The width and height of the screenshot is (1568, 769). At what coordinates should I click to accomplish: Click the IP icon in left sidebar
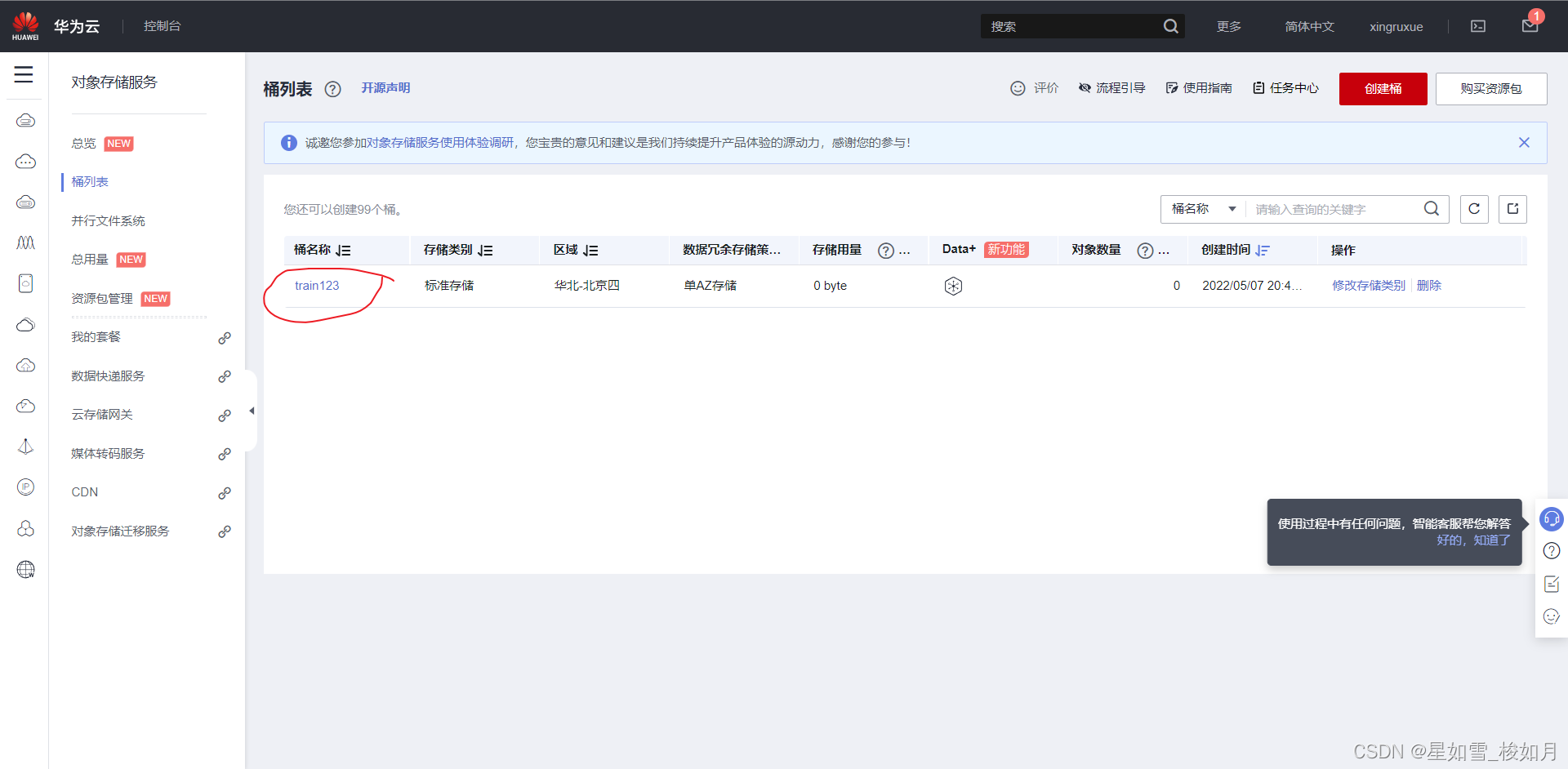26,487
